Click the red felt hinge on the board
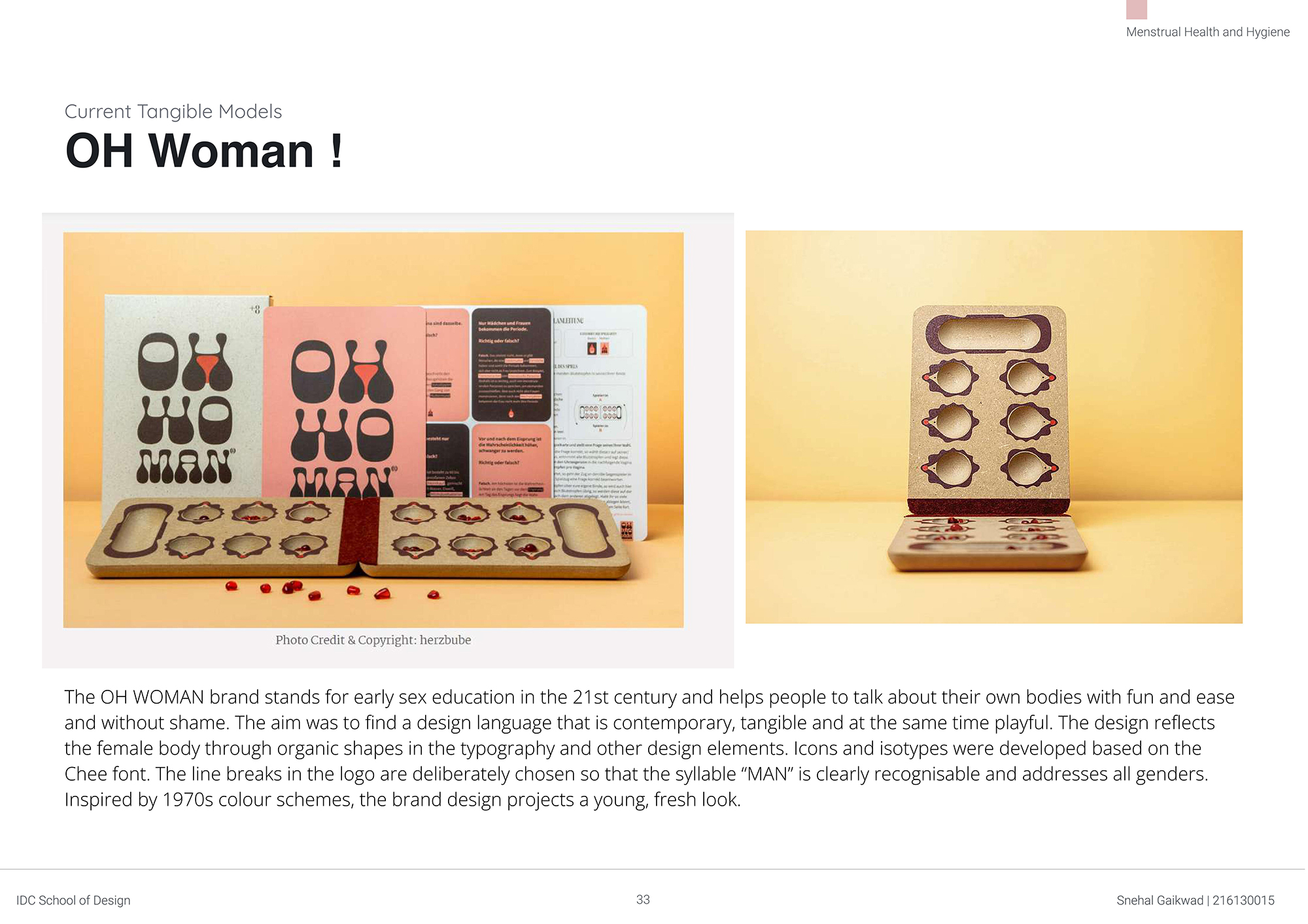 pos(358,531)
